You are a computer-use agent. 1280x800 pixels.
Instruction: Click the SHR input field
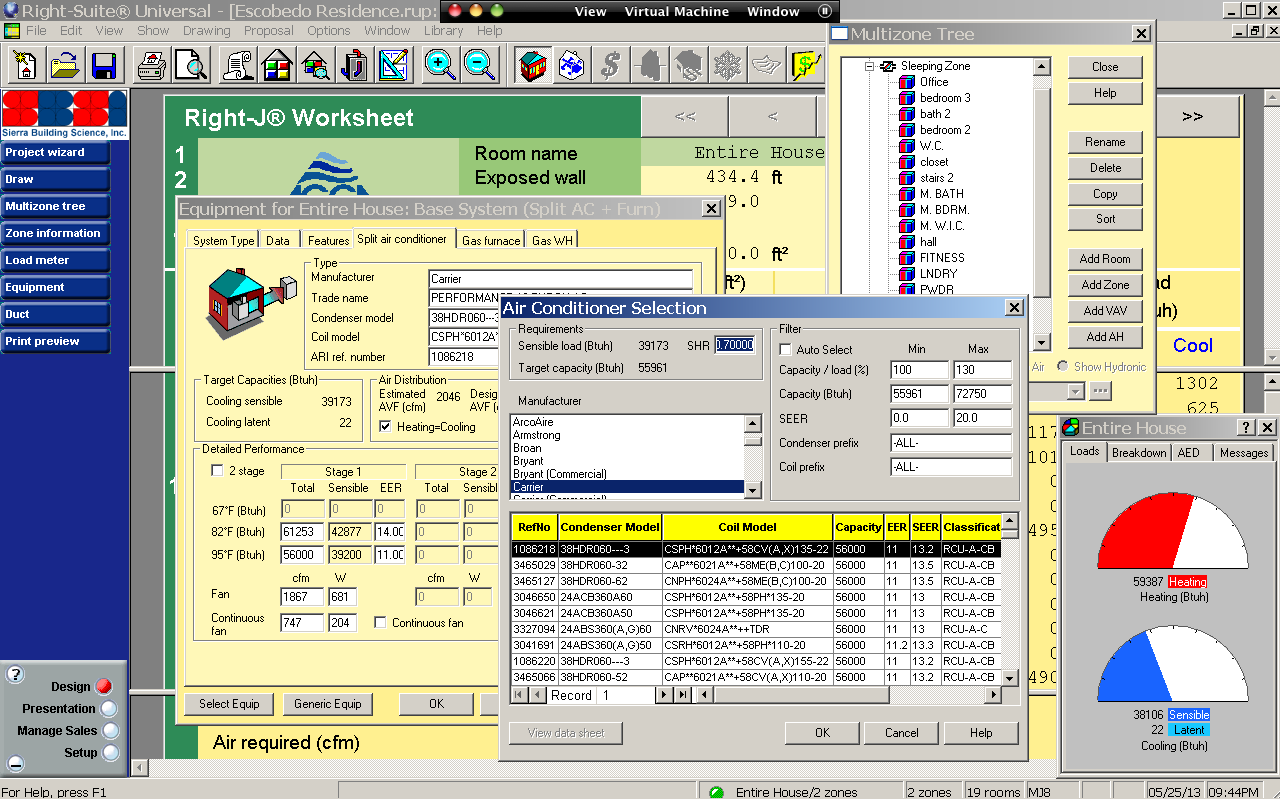pos(735,346)
